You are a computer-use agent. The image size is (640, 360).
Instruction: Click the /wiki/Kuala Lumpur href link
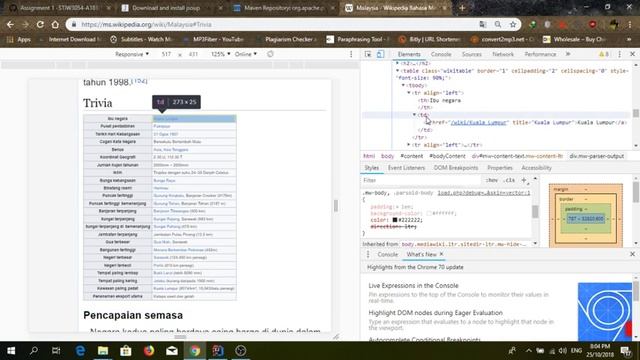pos(479,122)
